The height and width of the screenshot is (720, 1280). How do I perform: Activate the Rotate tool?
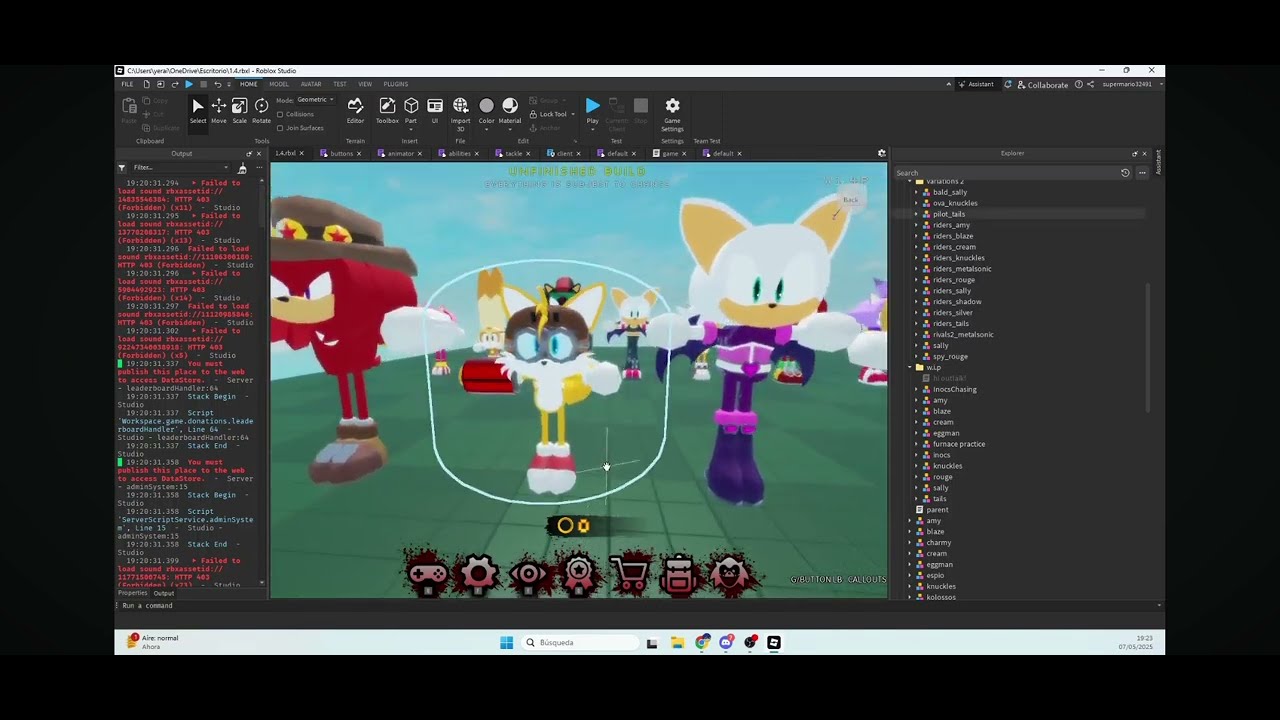pyautogui.click(x=261, y=110)
